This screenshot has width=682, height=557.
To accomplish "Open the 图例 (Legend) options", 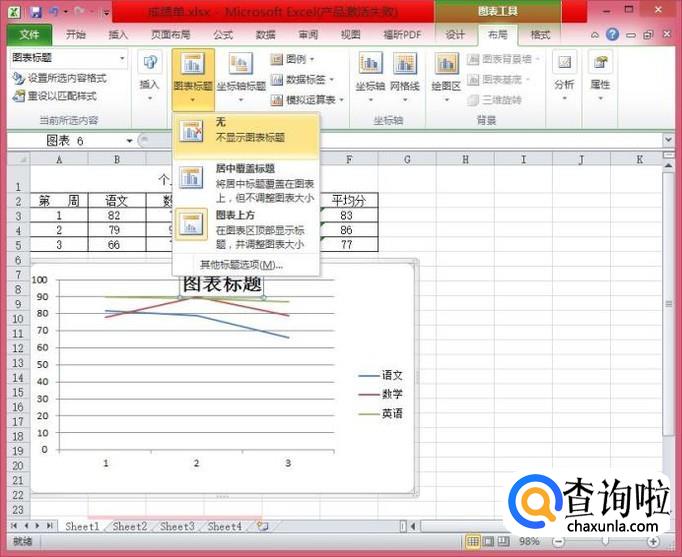I will pyautogui.click(x=295, y=60).
